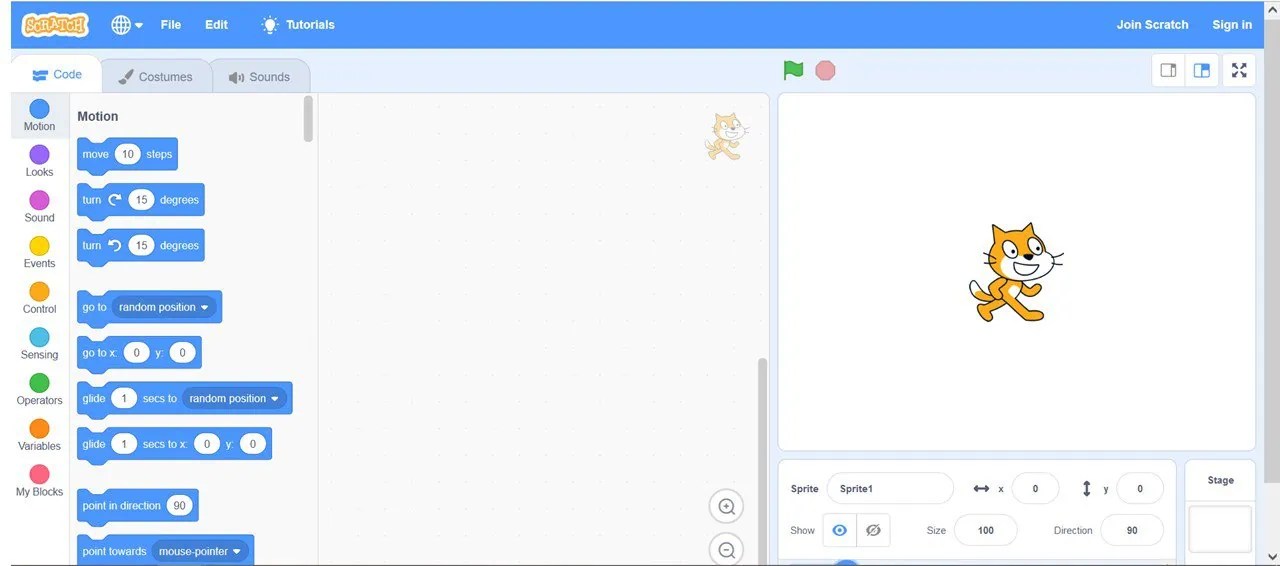
Task: Hide the sprite with crossed eye icon
Action: tap(873, 530)
